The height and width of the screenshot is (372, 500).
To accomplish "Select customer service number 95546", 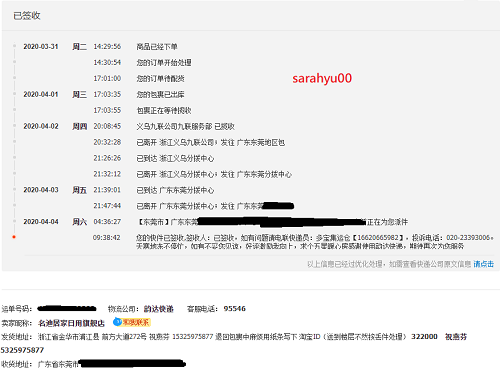I will click(x=235, y=309).
